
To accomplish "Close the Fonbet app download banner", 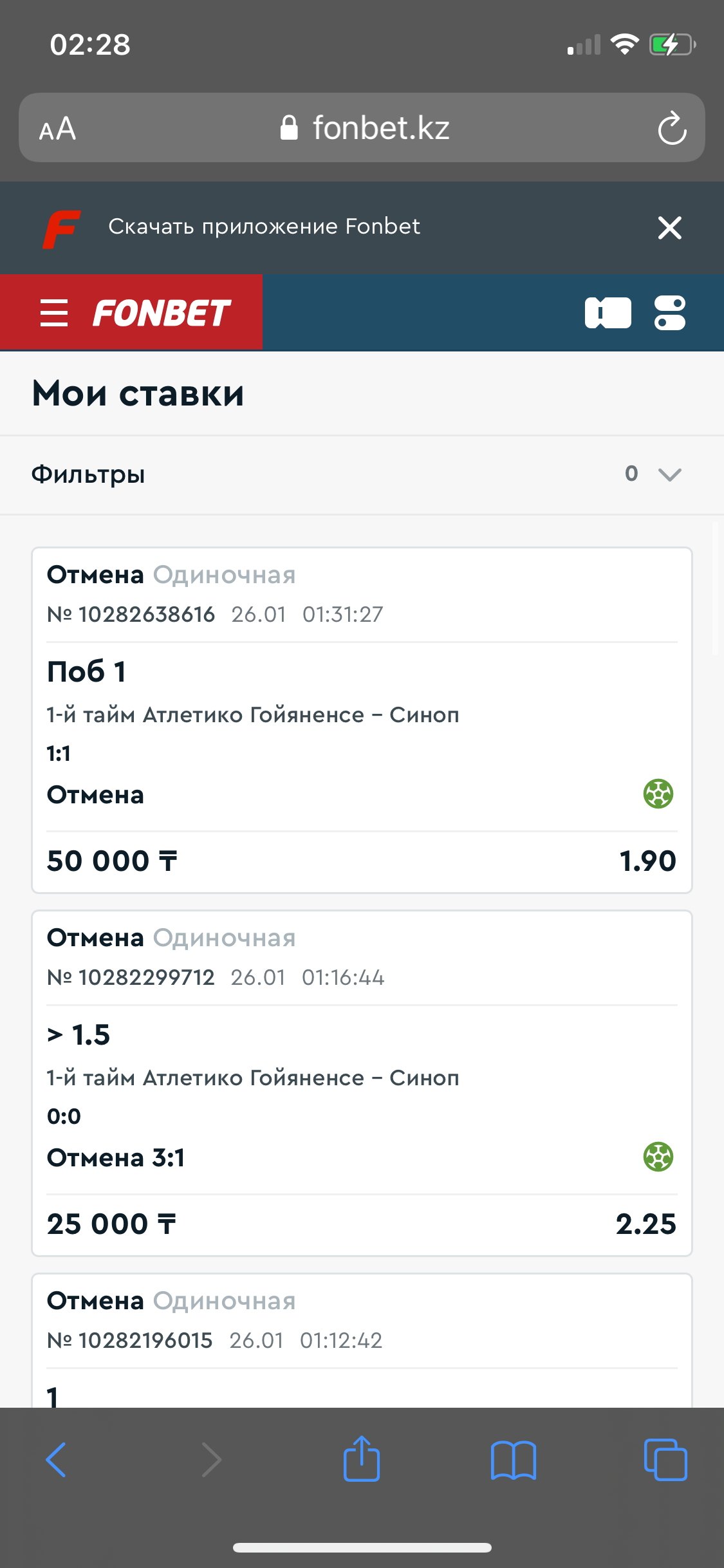I will click(x=669, y=228).
